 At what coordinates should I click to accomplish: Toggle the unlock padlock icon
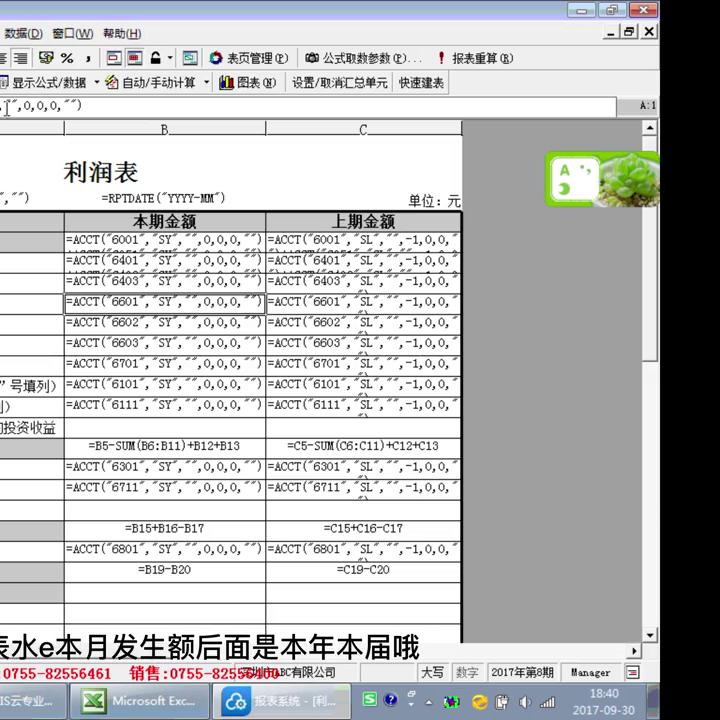156,58
